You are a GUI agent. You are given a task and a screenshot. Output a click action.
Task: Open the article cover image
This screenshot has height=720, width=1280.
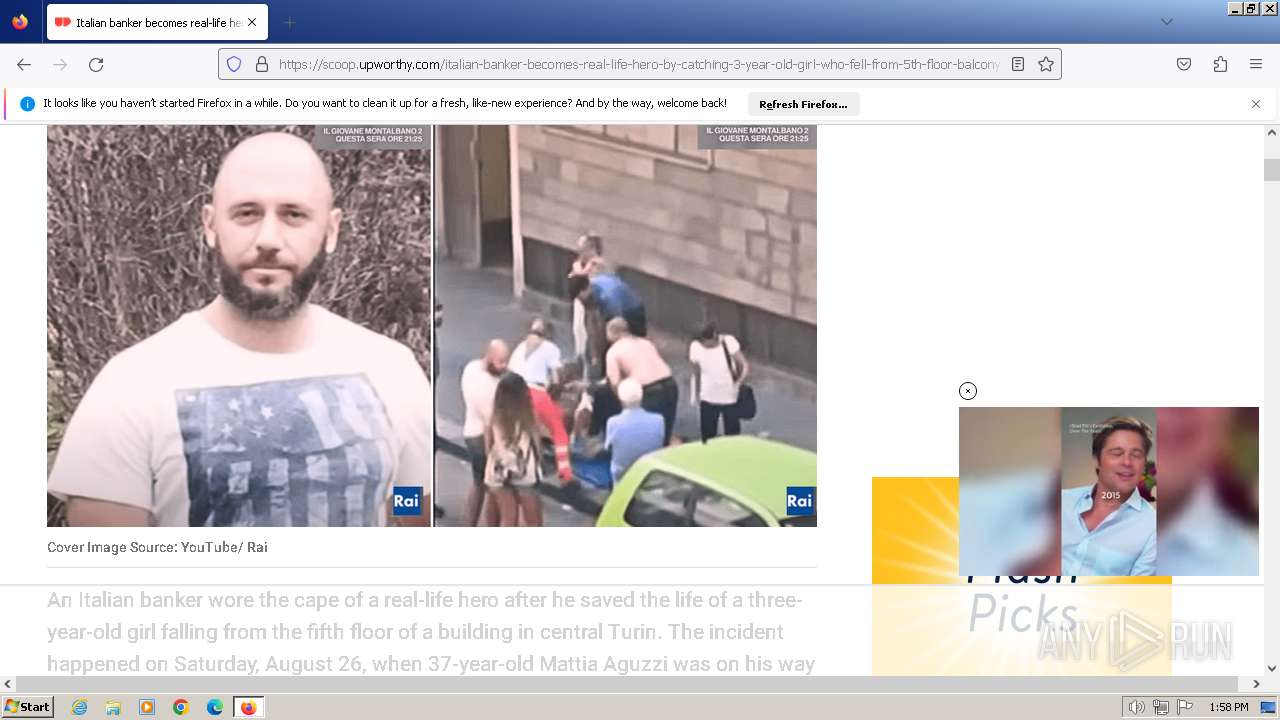(x=432, y=325)
